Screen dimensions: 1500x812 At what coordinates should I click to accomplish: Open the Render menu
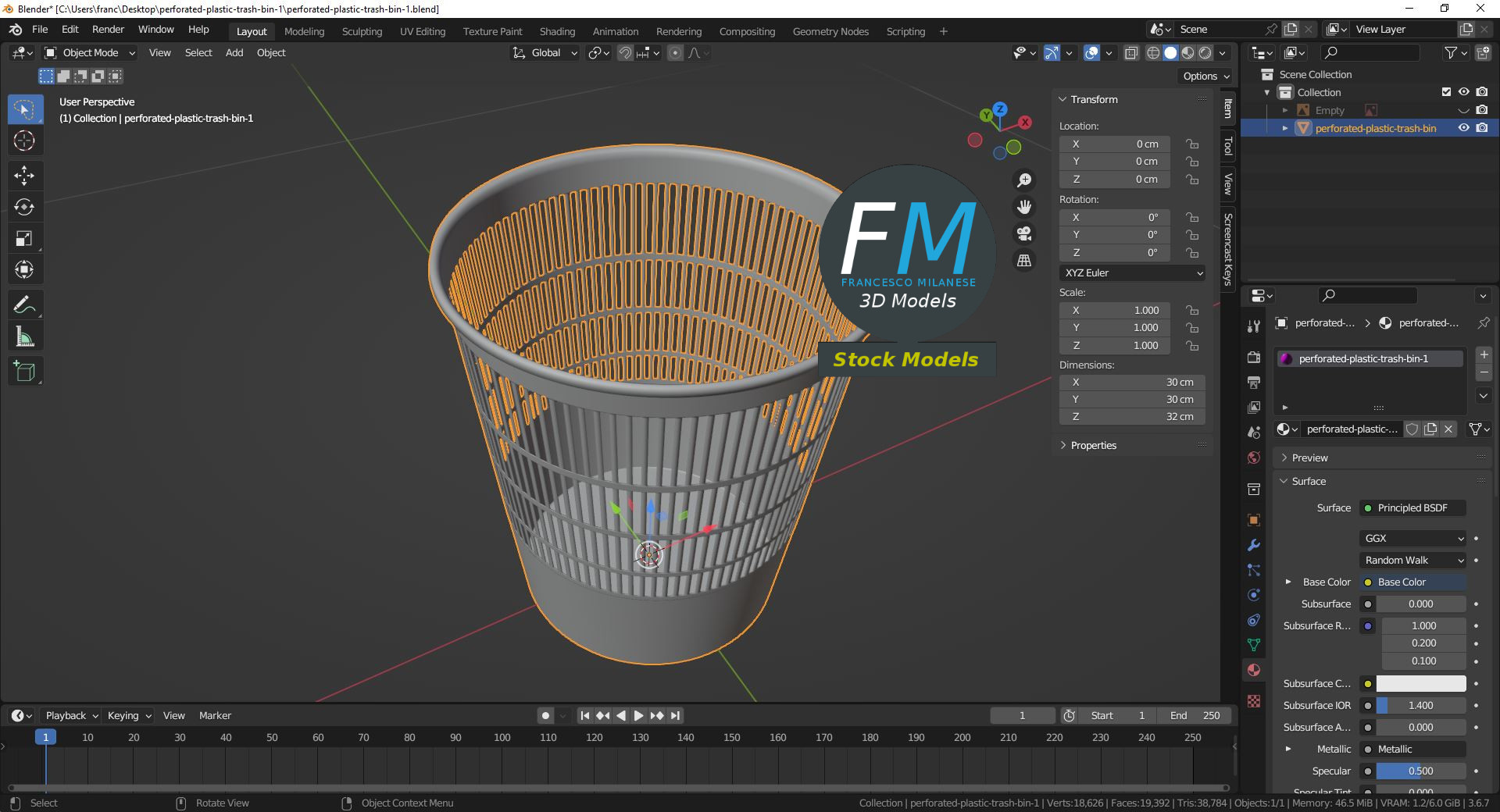point(108,30)
